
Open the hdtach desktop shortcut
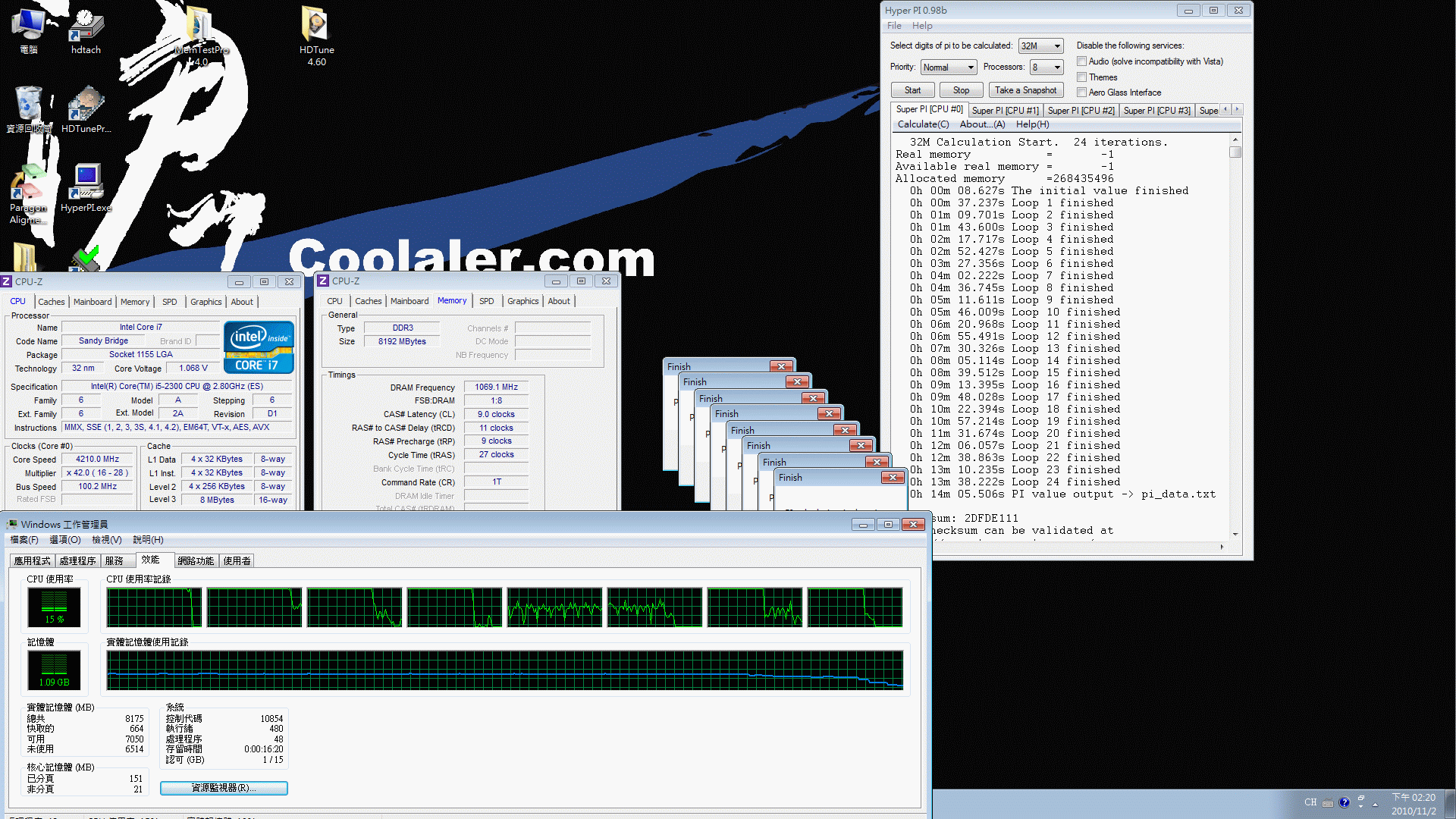tap(86, 30)
